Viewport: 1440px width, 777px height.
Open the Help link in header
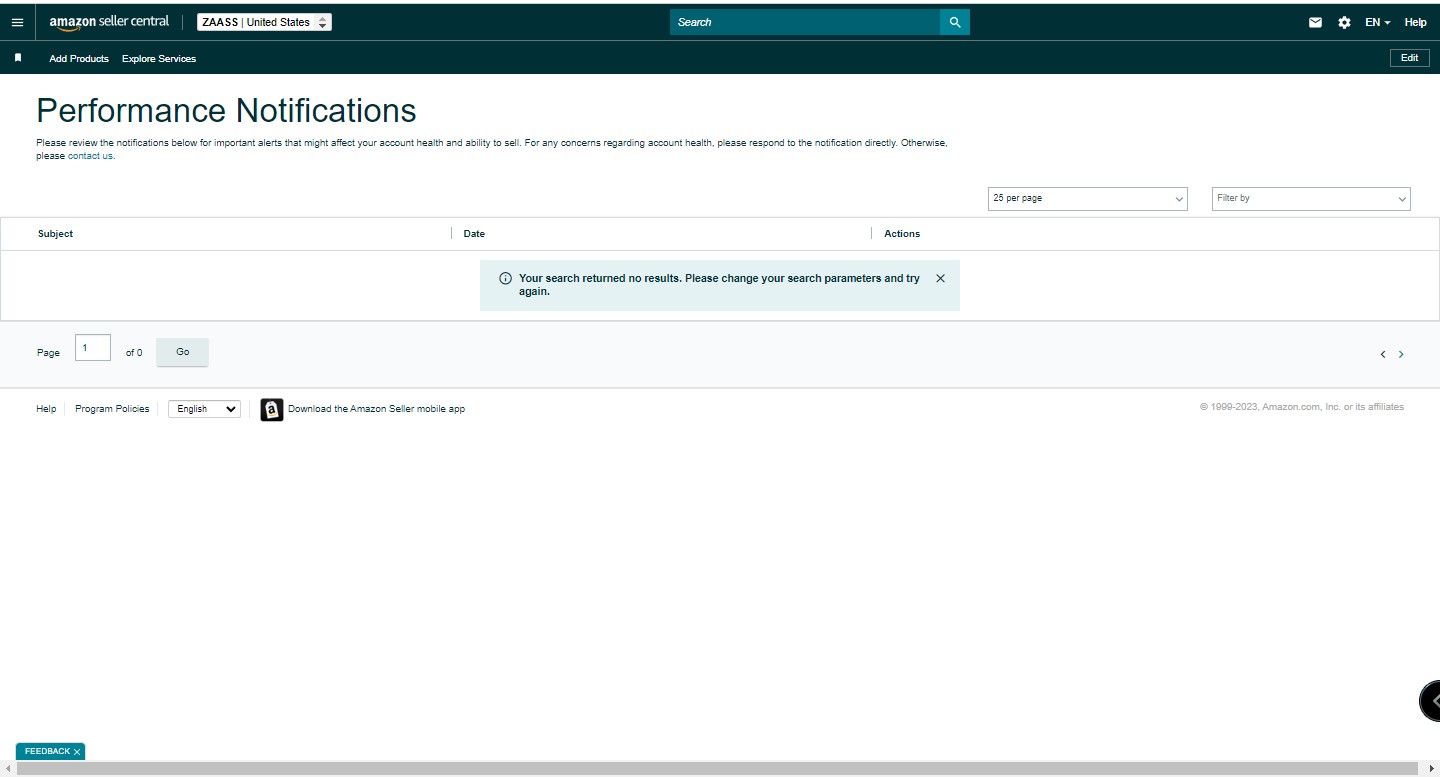click(x=1415, y=22)
